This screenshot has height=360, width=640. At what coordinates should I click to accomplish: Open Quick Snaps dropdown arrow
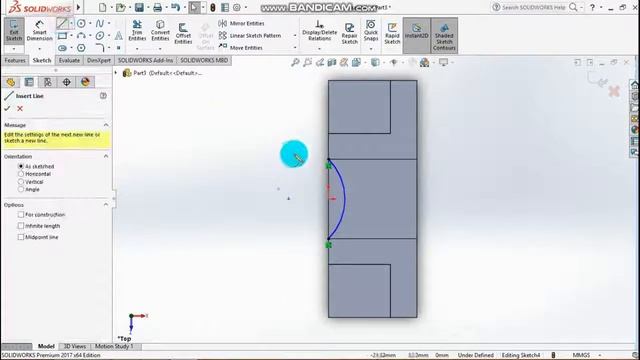[371, 49]
